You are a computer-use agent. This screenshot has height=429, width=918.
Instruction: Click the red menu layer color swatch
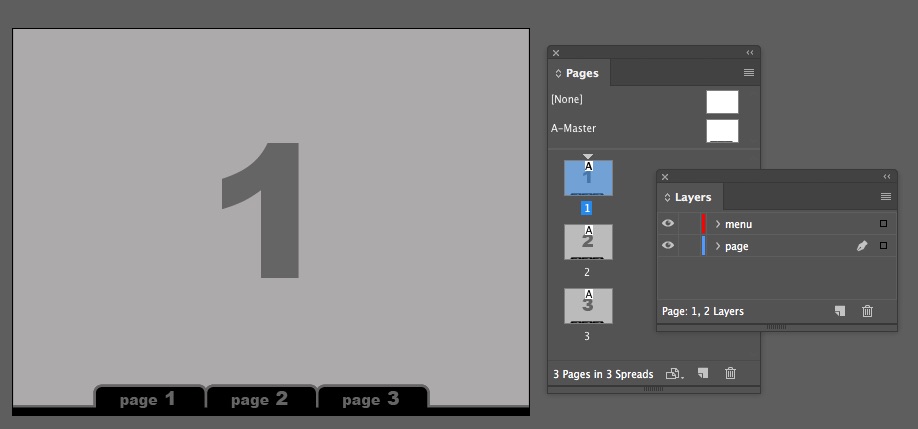pos(704,224)
